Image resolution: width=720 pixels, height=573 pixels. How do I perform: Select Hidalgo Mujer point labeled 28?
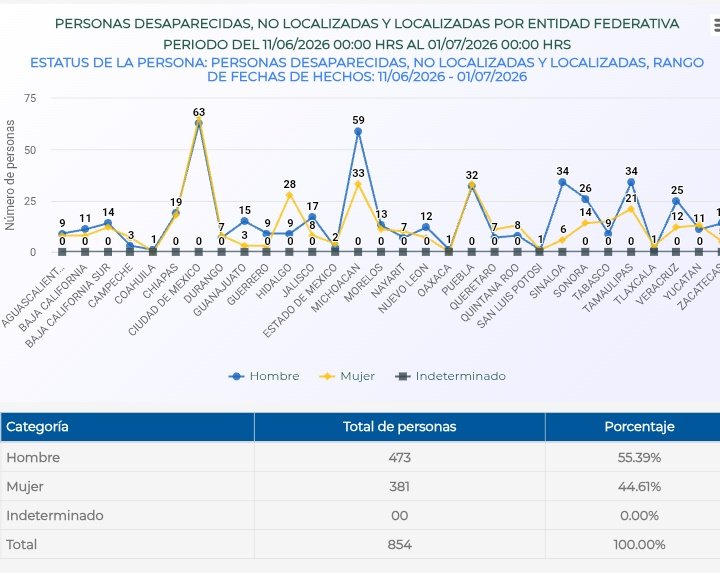(x=289, y=195)
